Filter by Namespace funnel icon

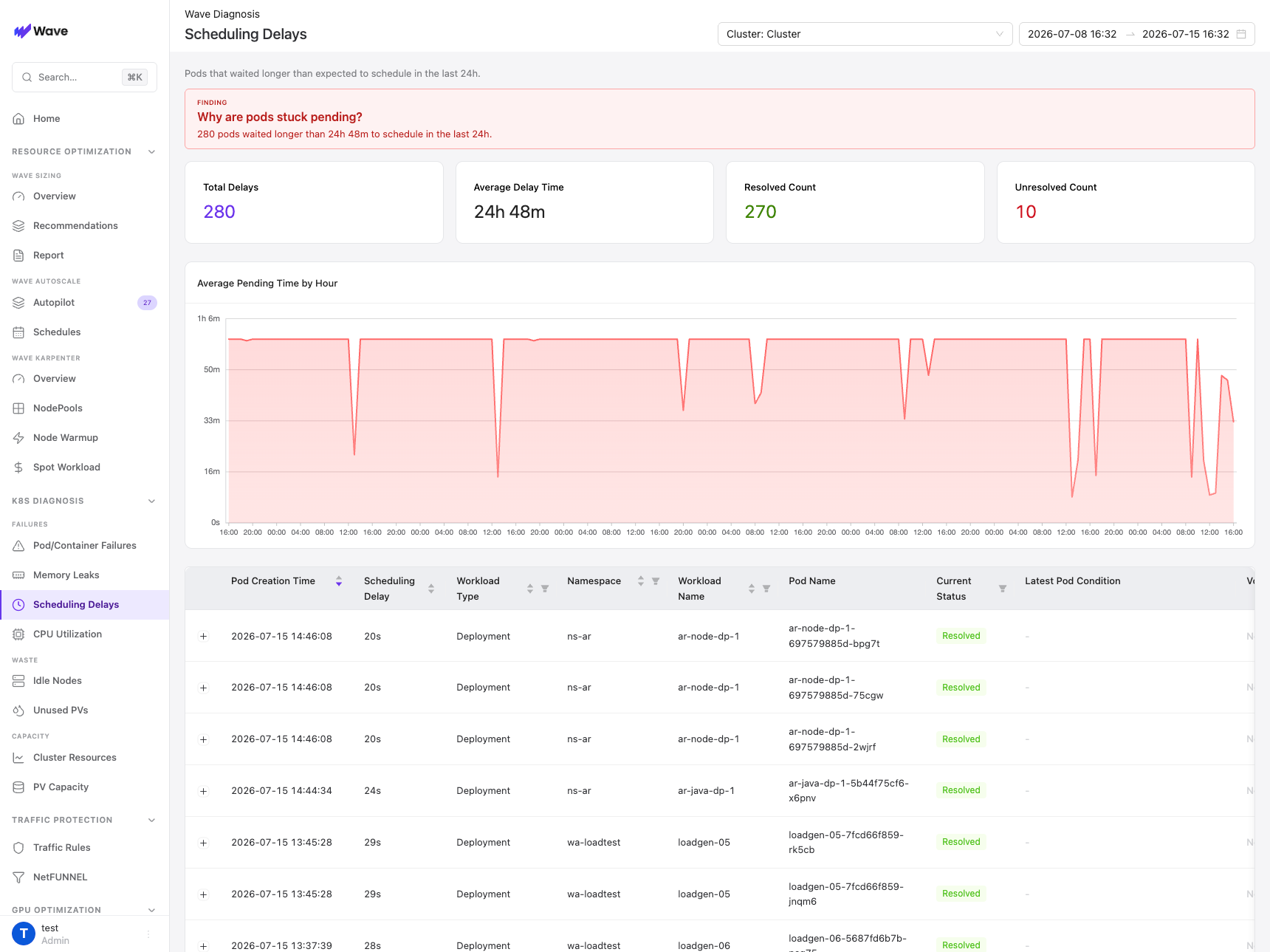(656, 581)
